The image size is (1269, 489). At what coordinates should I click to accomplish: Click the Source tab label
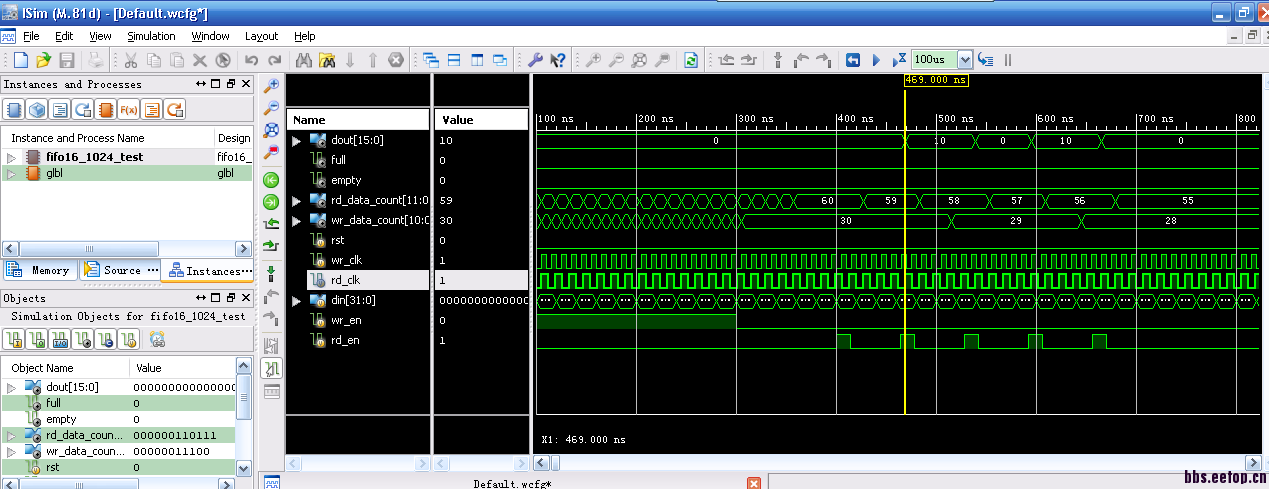coord(121,270)
